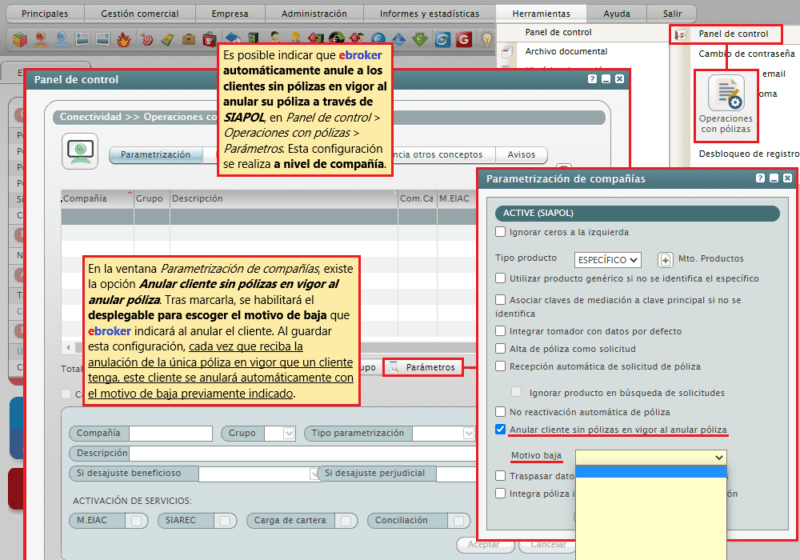Toggle the Carga de cartera checkbox

[x=346, y=521]
